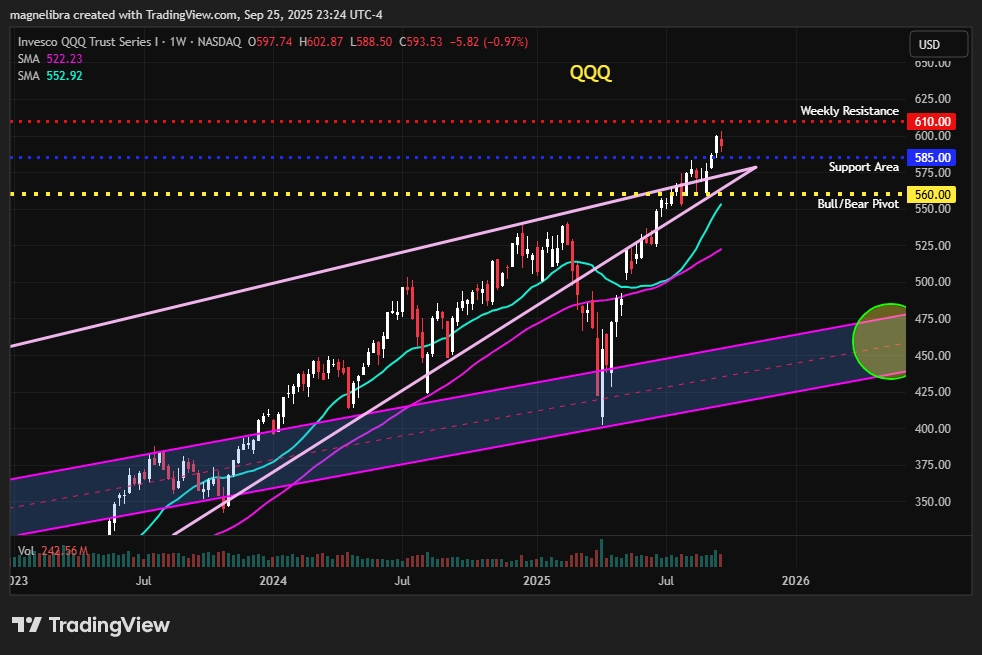Click the change value -5.82 (-0.97%)
This screenshot has height=655, width=982.
point(489,42)
